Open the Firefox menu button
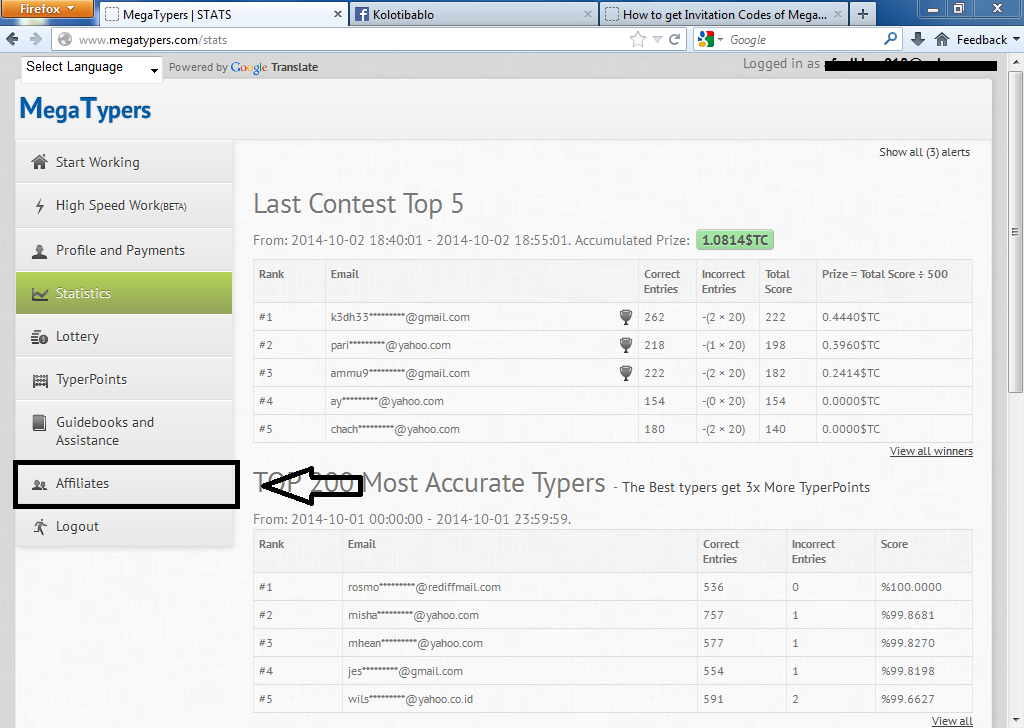The image size is (1024, 728). 46,9
